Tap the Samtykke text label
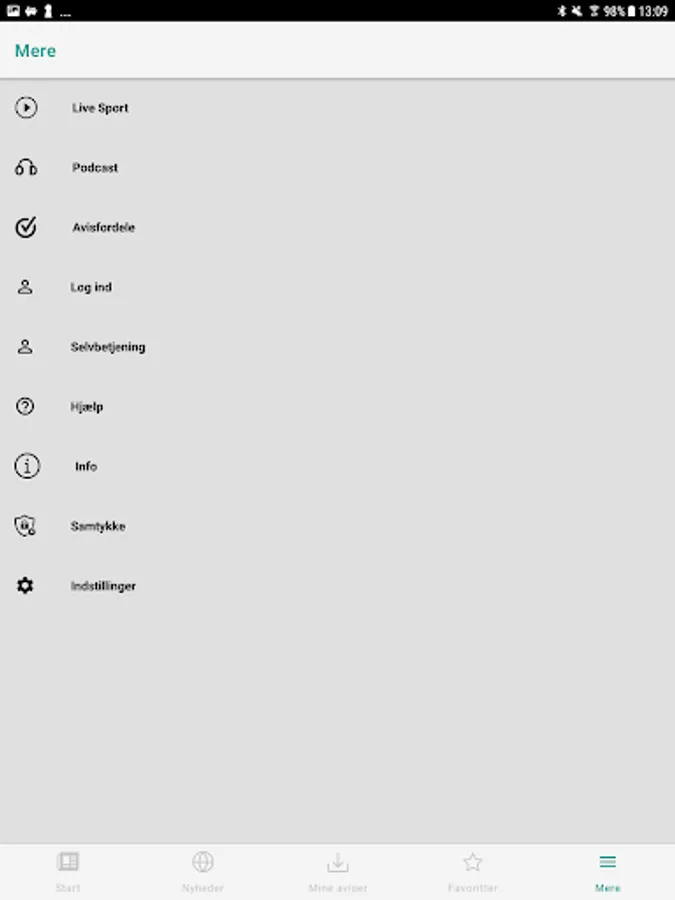 tap(98, 526)
